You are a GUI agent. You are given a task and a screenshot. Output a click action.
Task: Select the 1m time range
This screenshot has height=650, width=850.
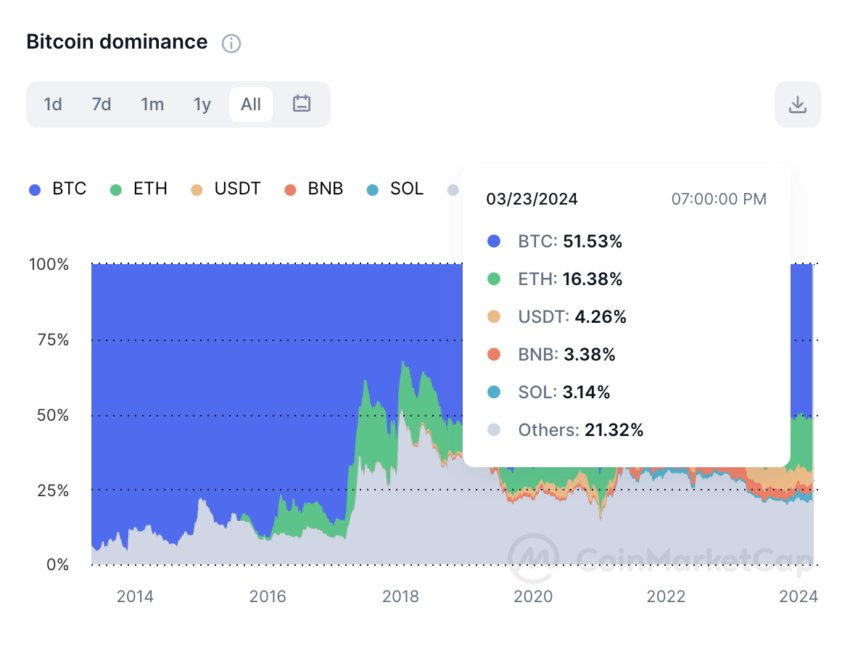pyautogui.click(x=152, y=104)
